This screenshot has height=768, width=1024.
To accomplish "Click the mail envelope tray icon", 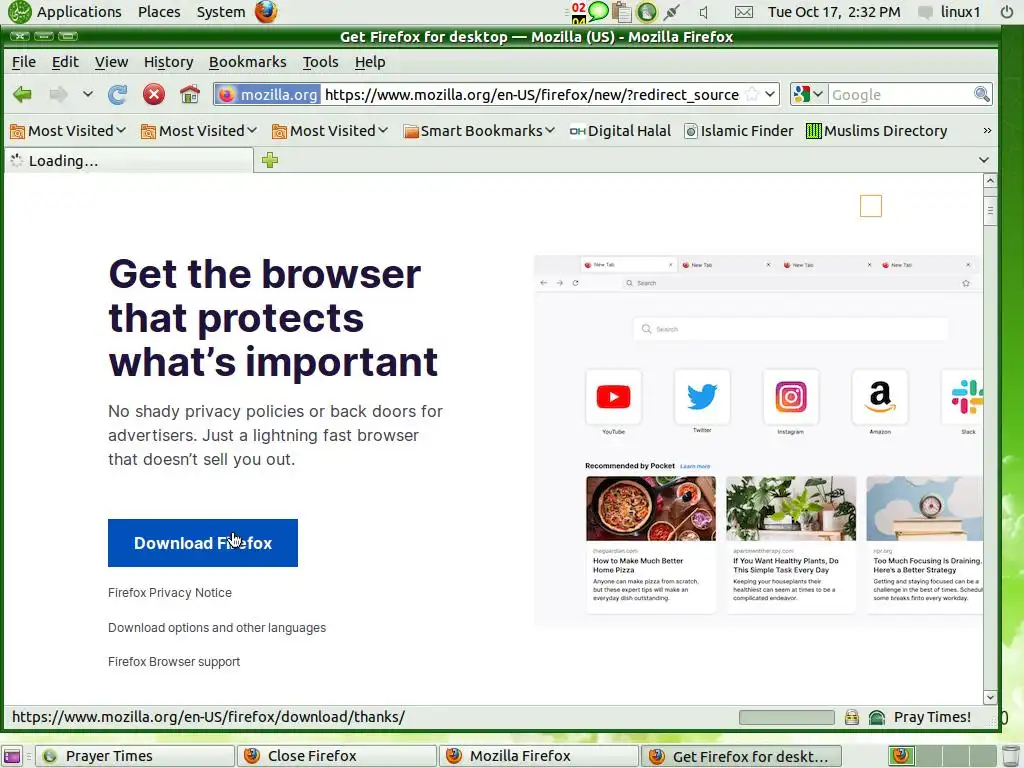I will pyautogui.click(x=744, y=12).
